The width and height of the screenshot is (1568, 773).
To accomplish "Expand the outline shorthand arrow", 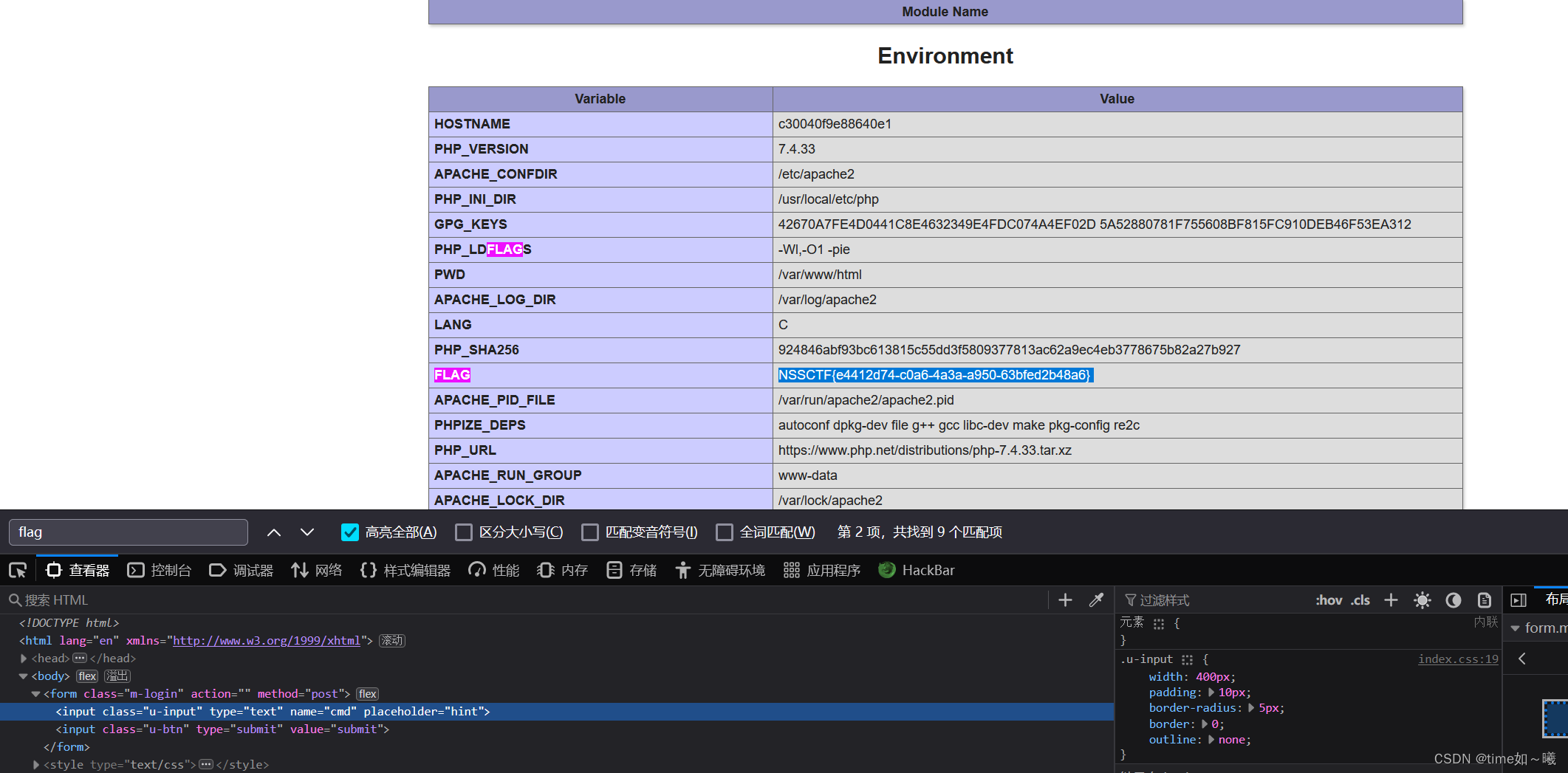I will click(x=1211, y=740).
